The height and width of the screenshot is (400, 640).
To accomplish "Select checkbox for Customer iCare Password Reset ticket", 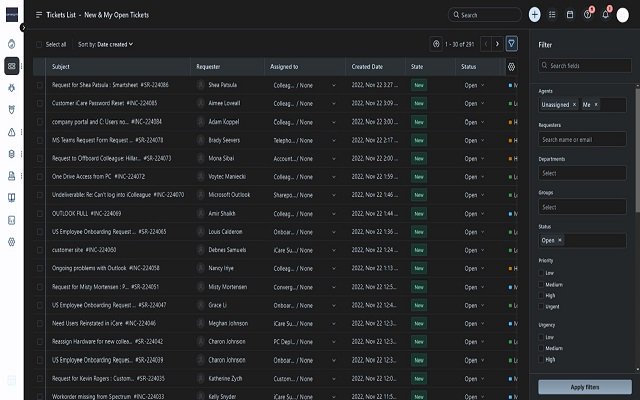I will (39, 103).
